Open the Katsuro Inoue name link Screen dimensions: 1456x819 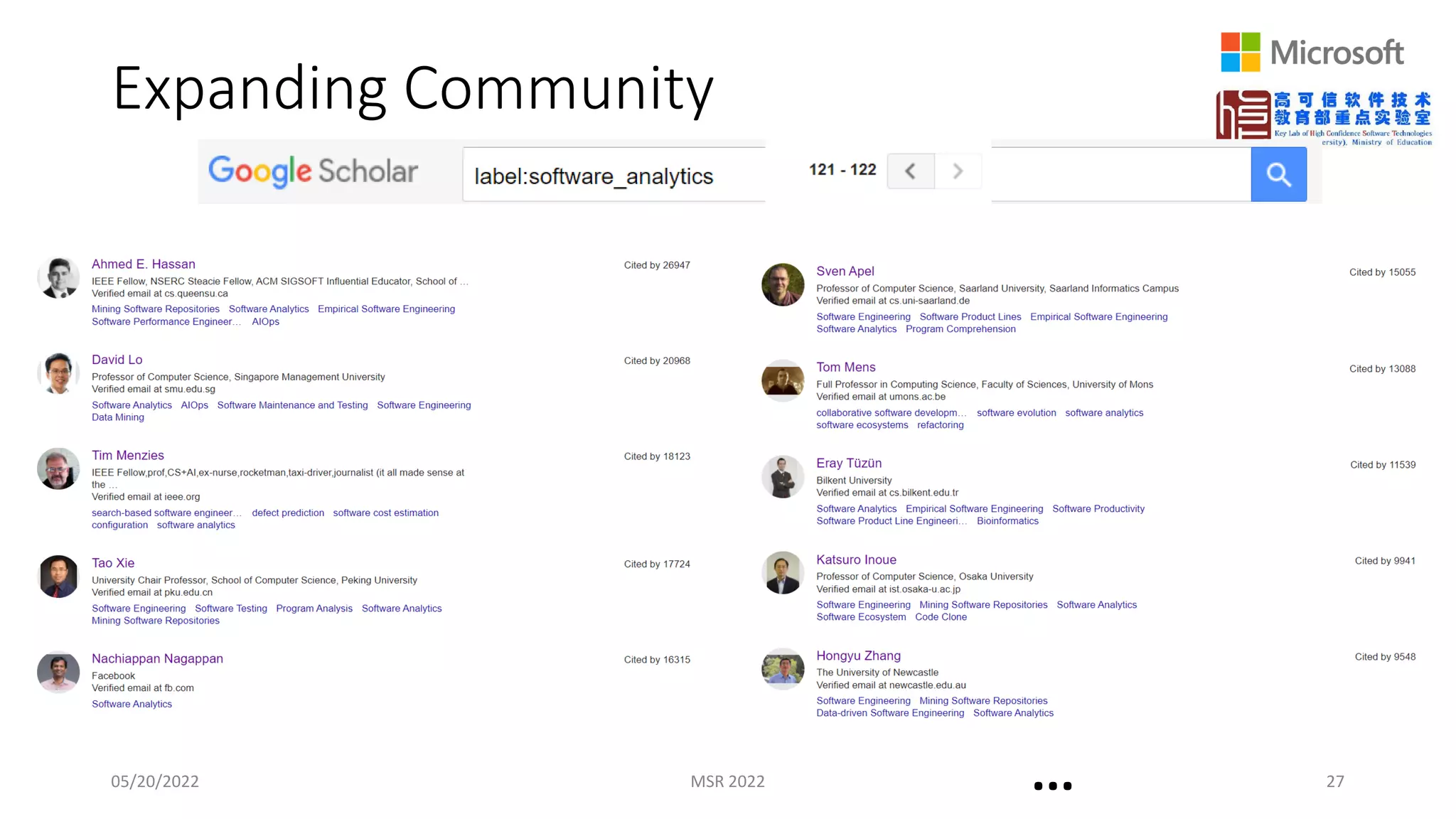856,560
